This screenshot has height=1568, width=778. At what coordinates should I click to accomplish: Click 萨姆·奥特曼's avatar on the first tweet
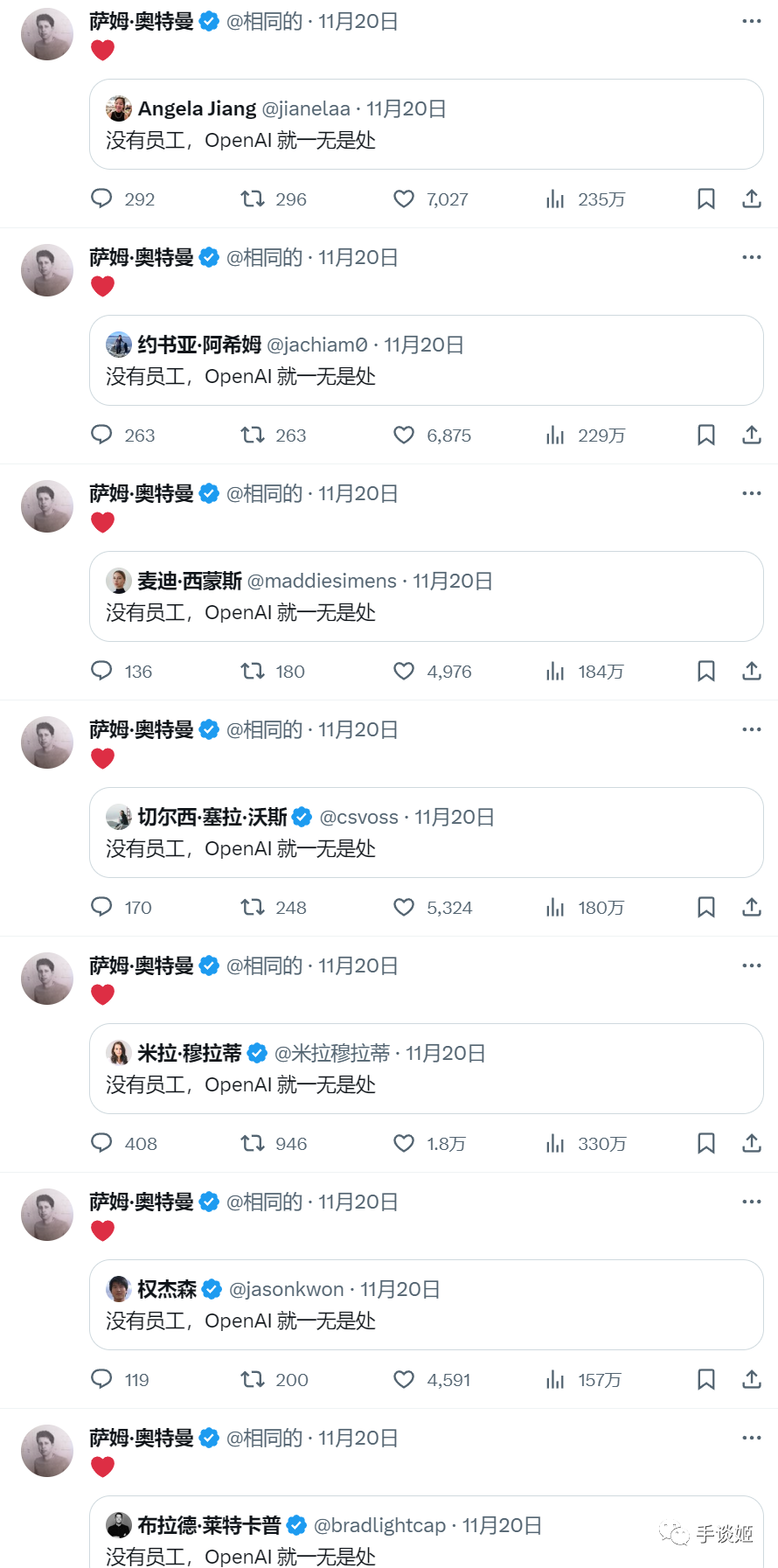(x=47, y=34)
